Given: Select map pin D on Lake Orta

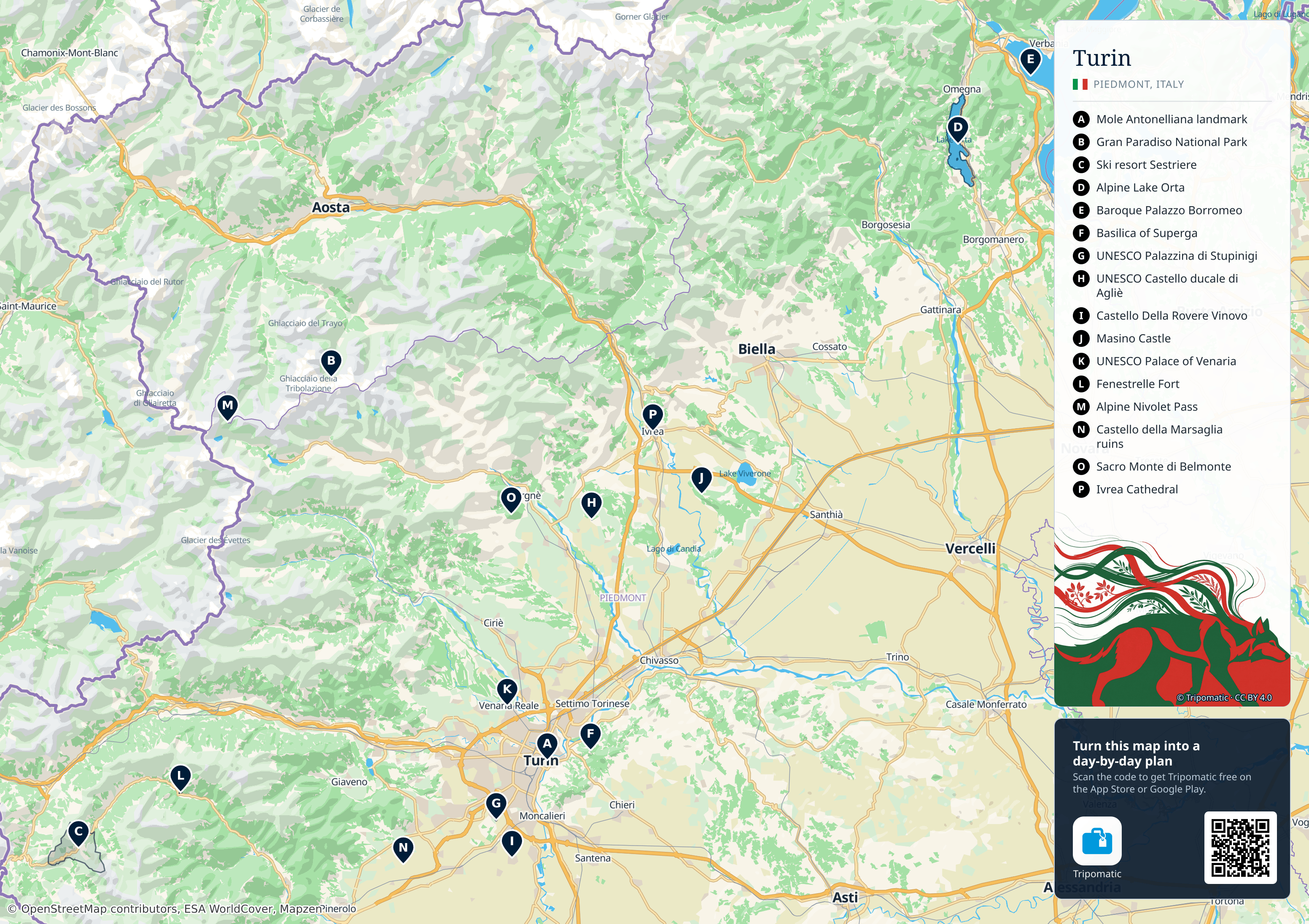Looking at the screenshot, I should pyautogui.click(x=958, y=129).
